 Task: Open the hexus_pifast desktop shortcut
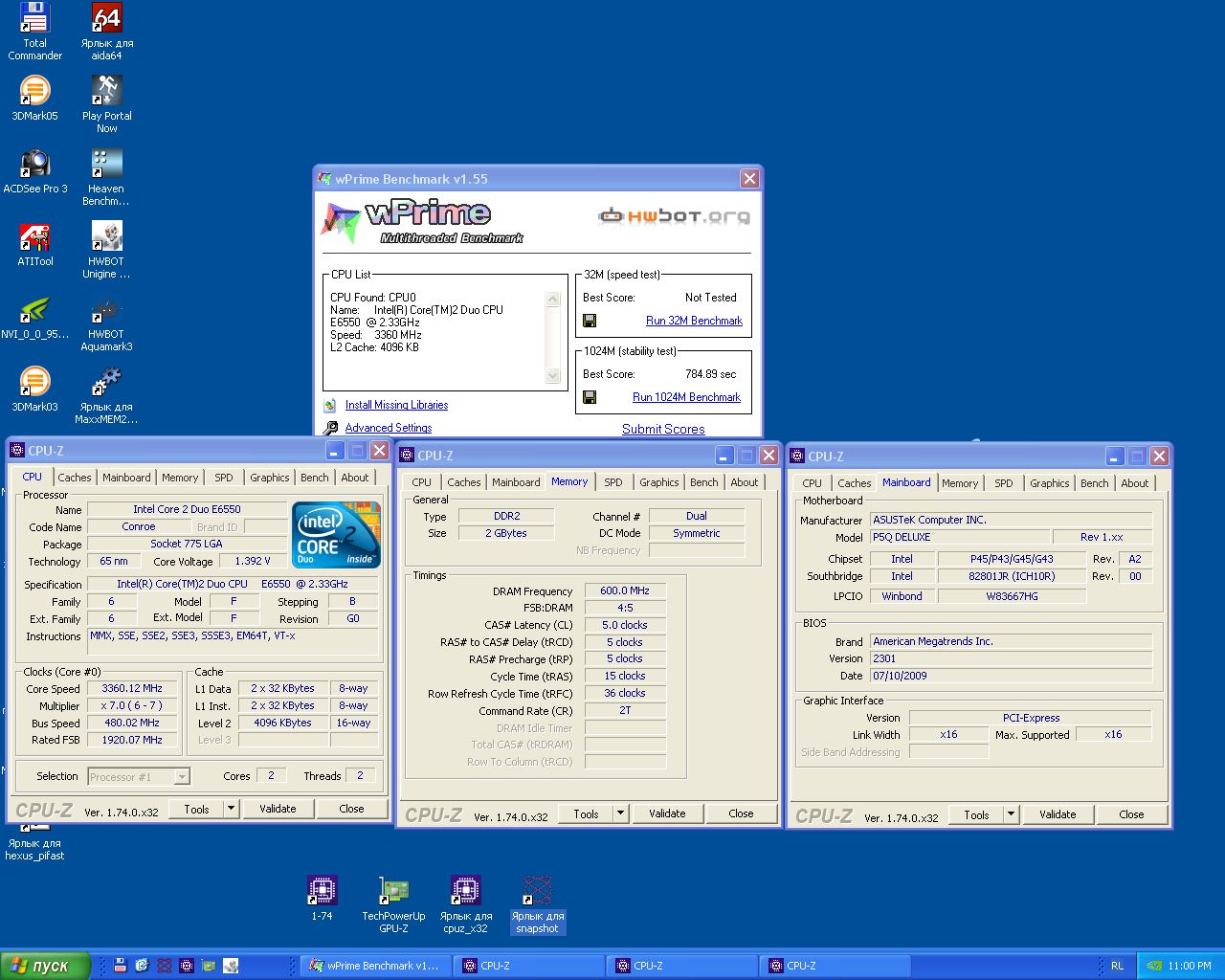pos(34,843)
